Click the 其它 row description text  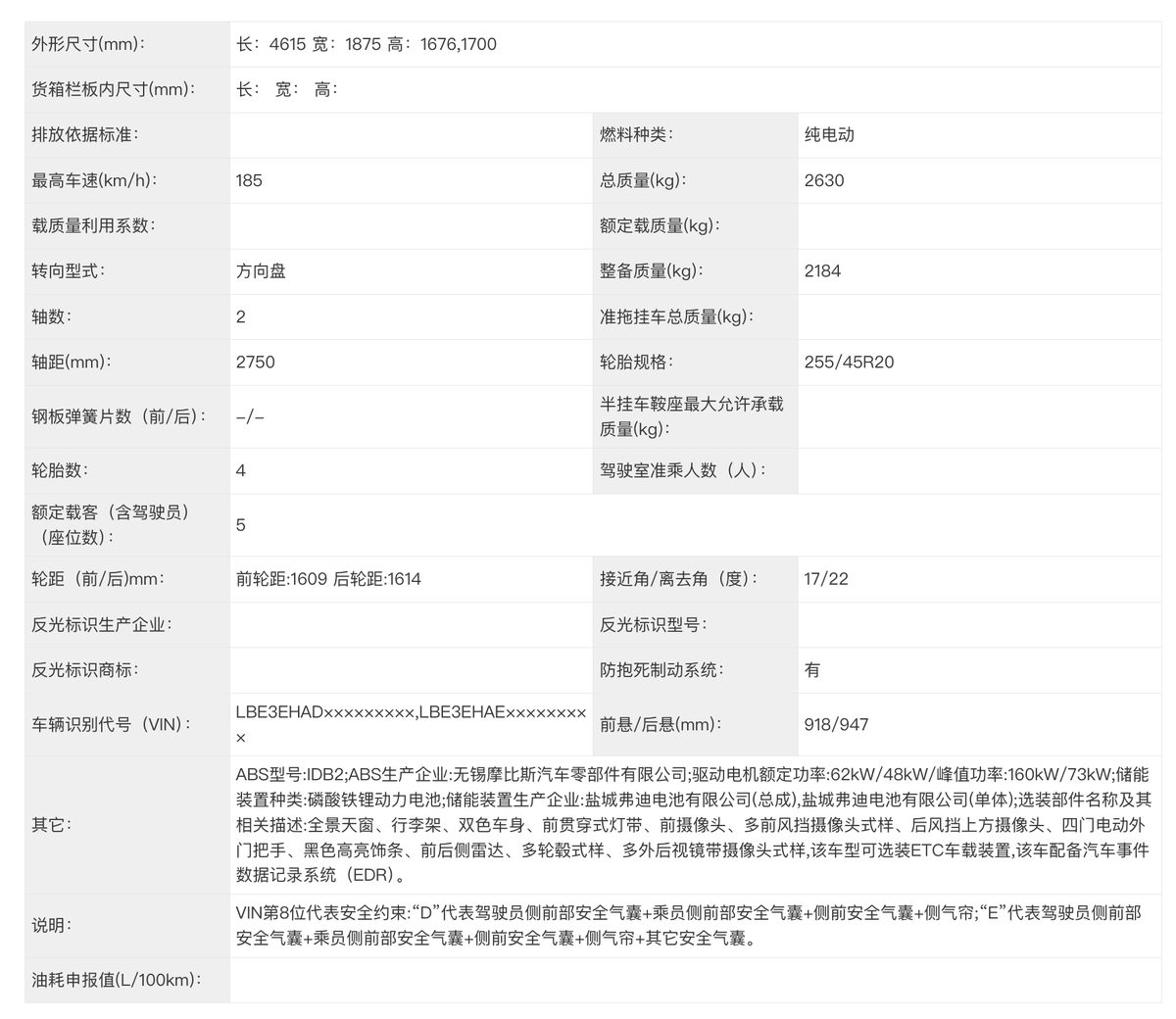pyautogui.click(x=686, y=825)
